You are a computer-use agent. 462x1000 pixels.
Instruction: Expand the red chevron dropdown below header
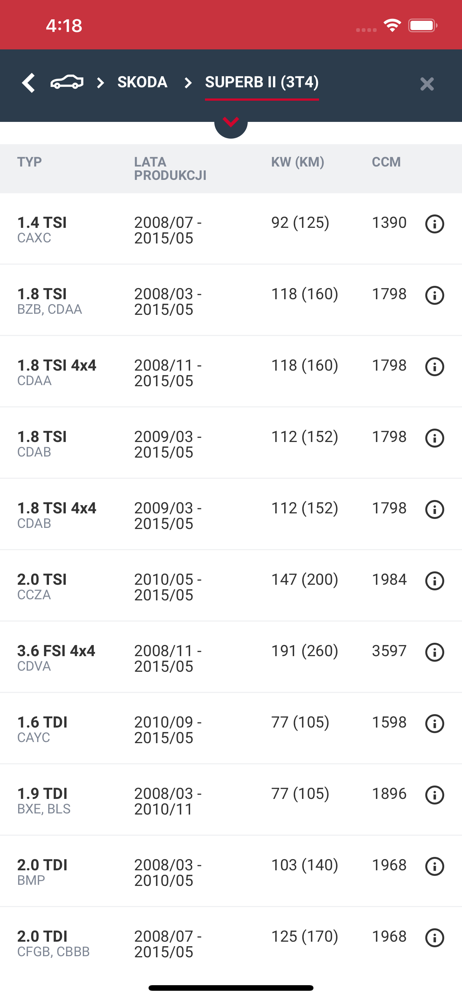point(231,122)
